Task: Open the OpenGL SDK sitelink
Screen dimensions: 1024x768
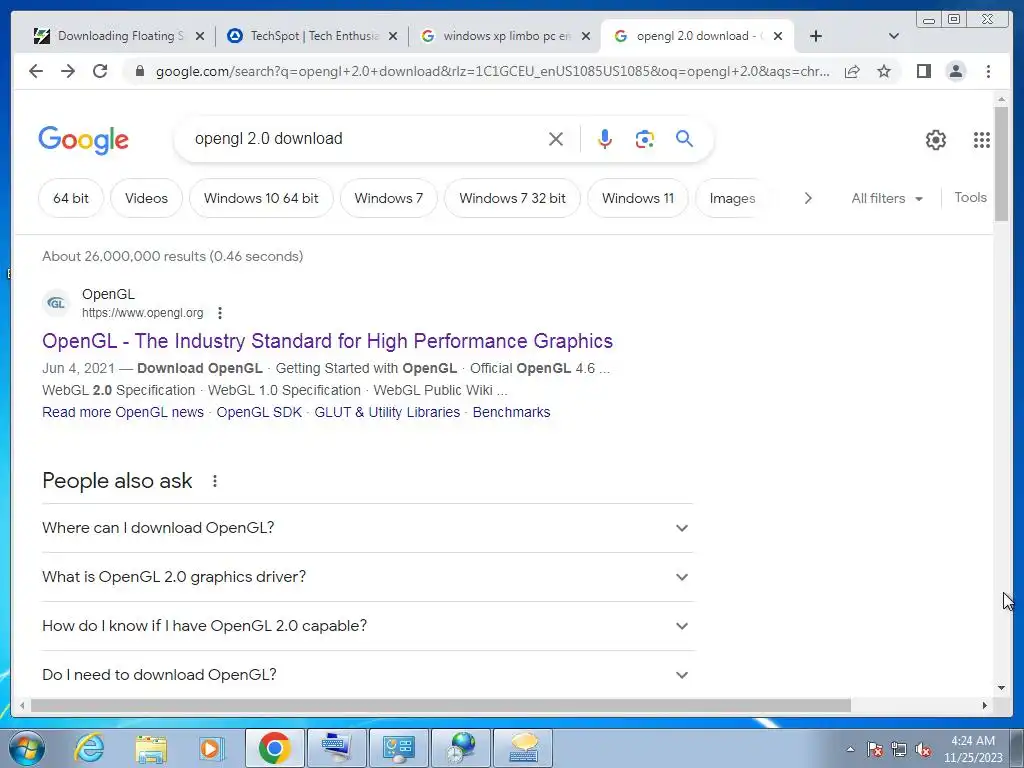Action: [259, 412]
